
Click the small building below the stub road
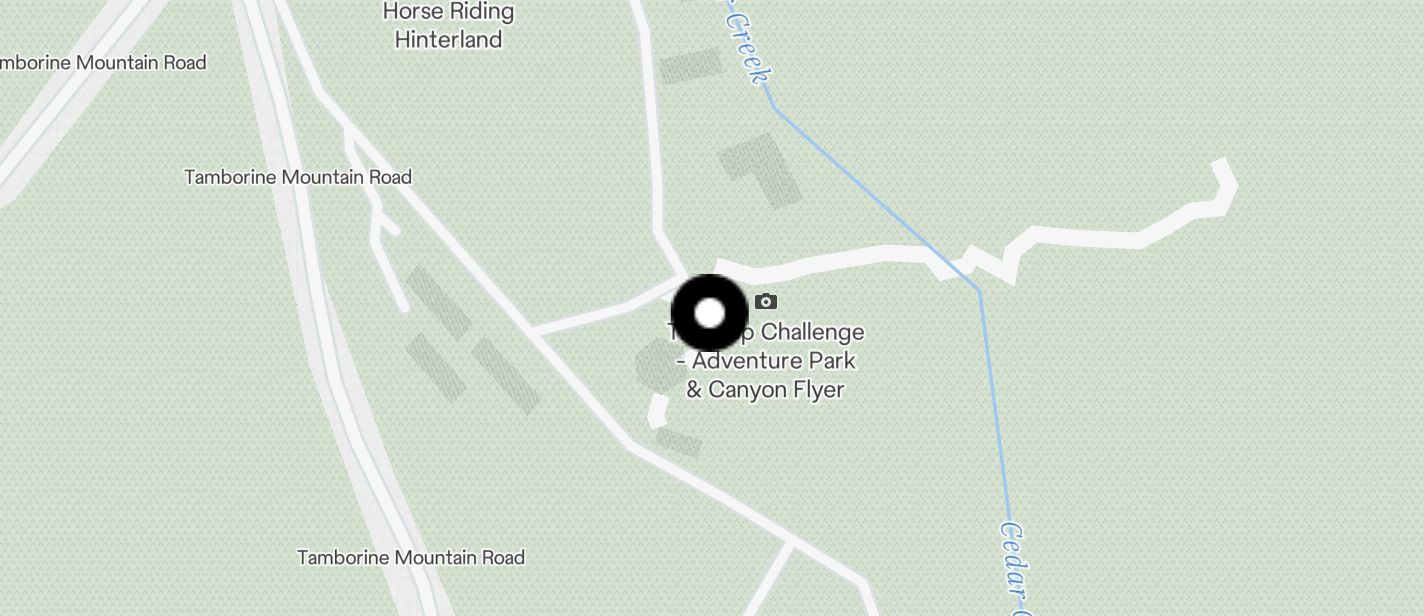click(679, 443)
